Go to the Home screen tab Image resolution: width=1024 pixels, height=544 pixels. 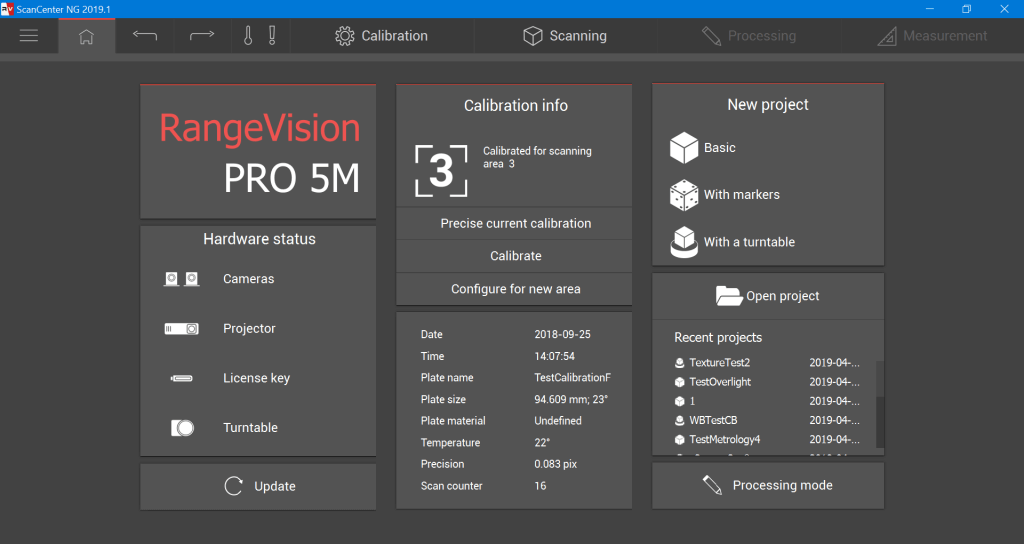(86, 37)
